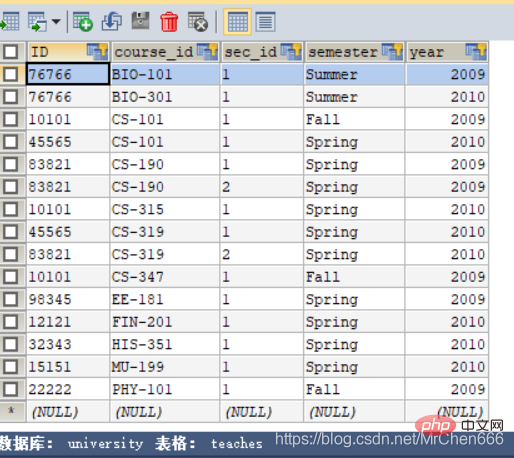
Task: Select Summer cell in BIO-301 row
Action: [x=354, y=97]
